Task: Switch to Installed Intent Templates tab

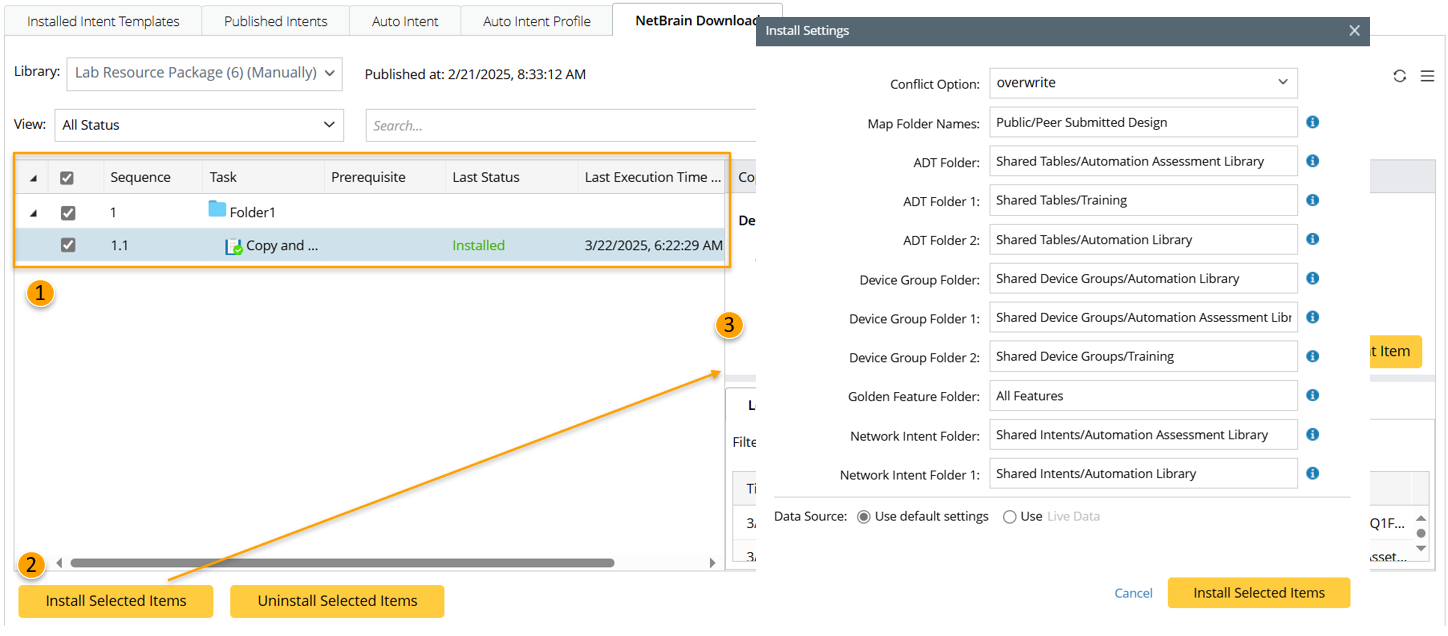Action: [103, 21]
